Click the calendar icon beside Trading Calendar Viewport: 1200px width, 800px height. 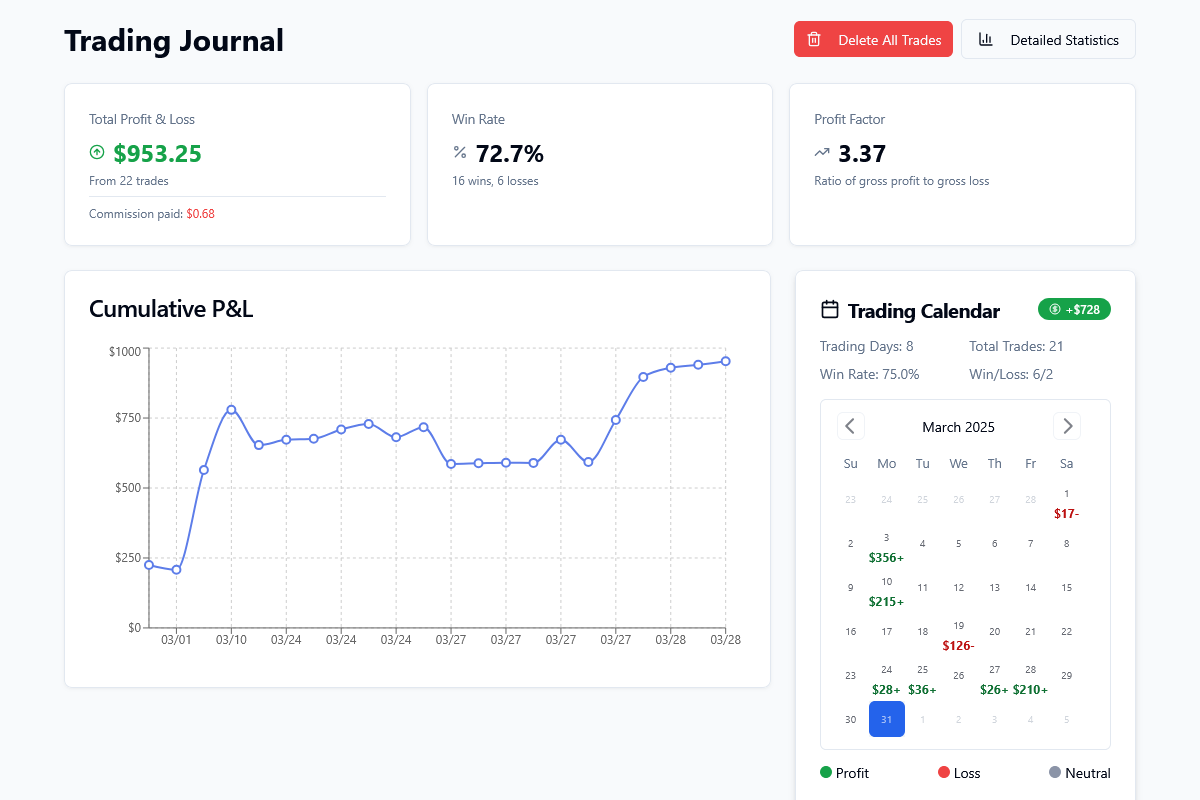point(830,310)
